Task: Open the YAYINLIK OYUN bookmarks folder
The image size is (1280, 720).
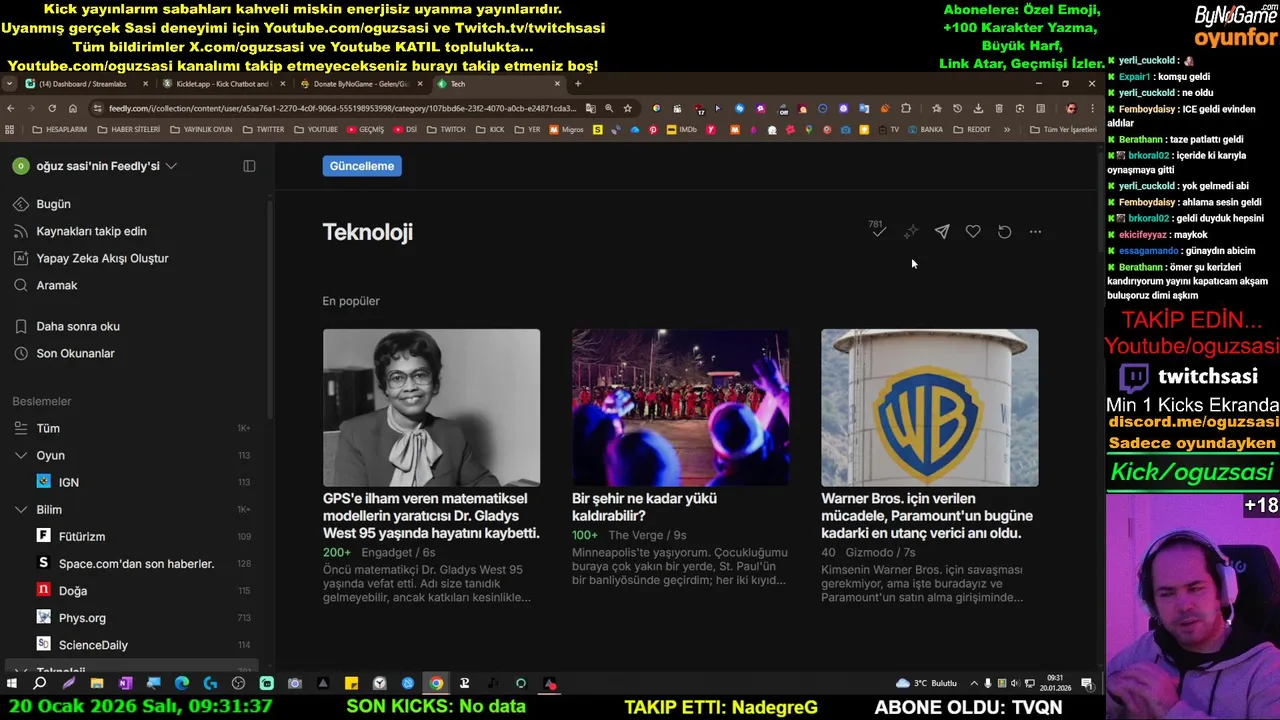Action: point(201,130)
